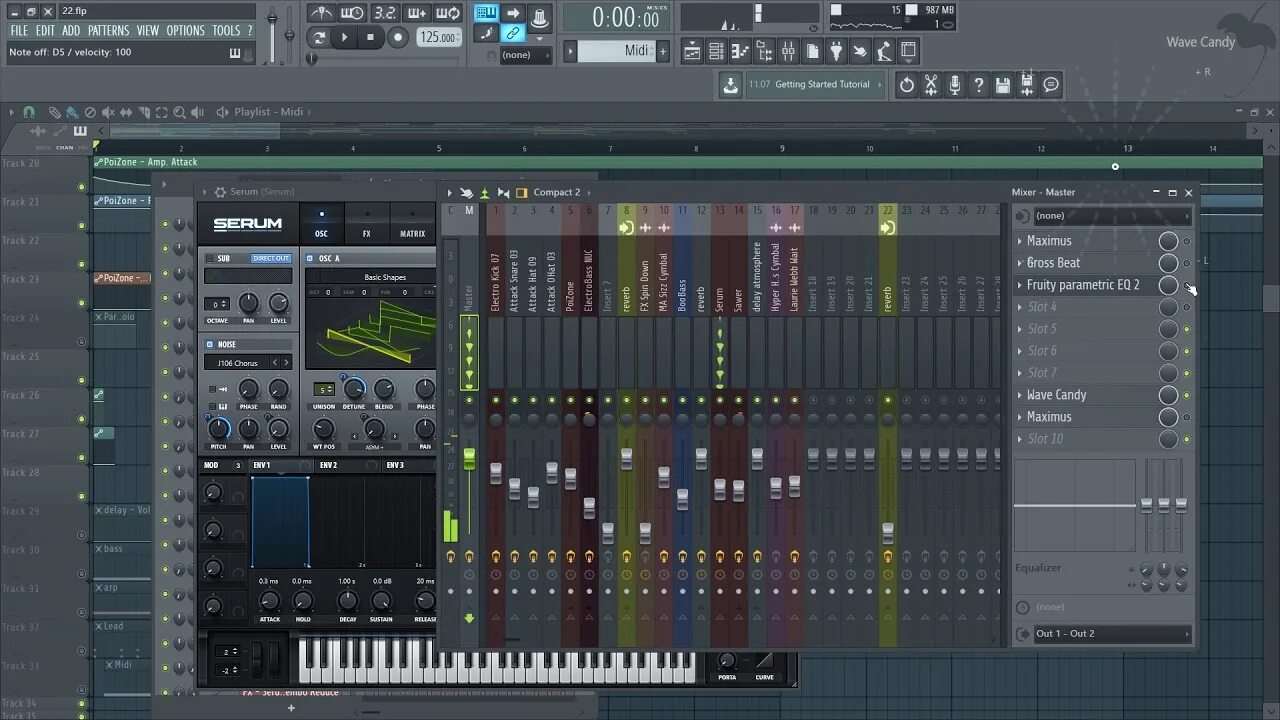Switch to Serum MATRIX tab

pos(412,223)
